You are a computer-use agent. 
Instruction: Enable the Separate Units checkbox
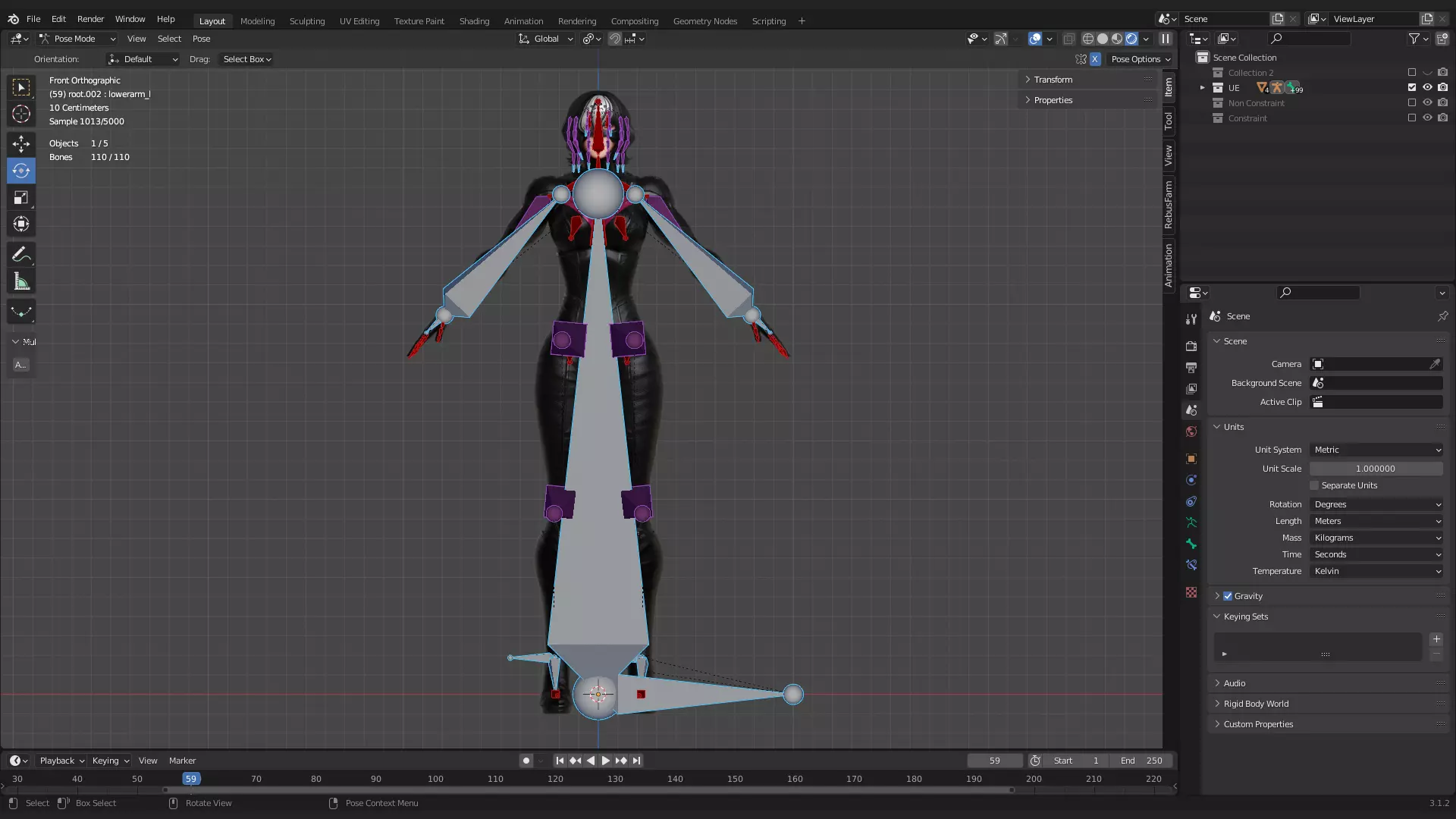tap(1314, 485)
